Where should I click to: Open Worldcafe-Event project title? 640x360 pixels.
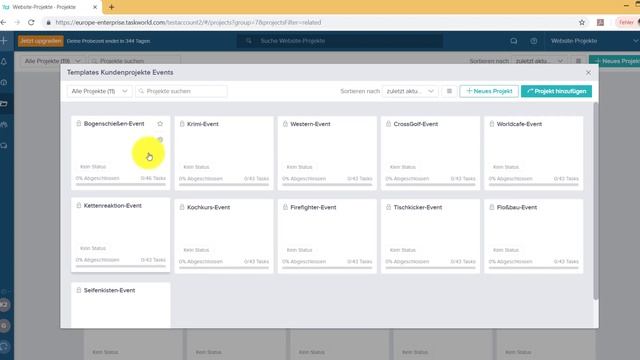tap(519, 124)
